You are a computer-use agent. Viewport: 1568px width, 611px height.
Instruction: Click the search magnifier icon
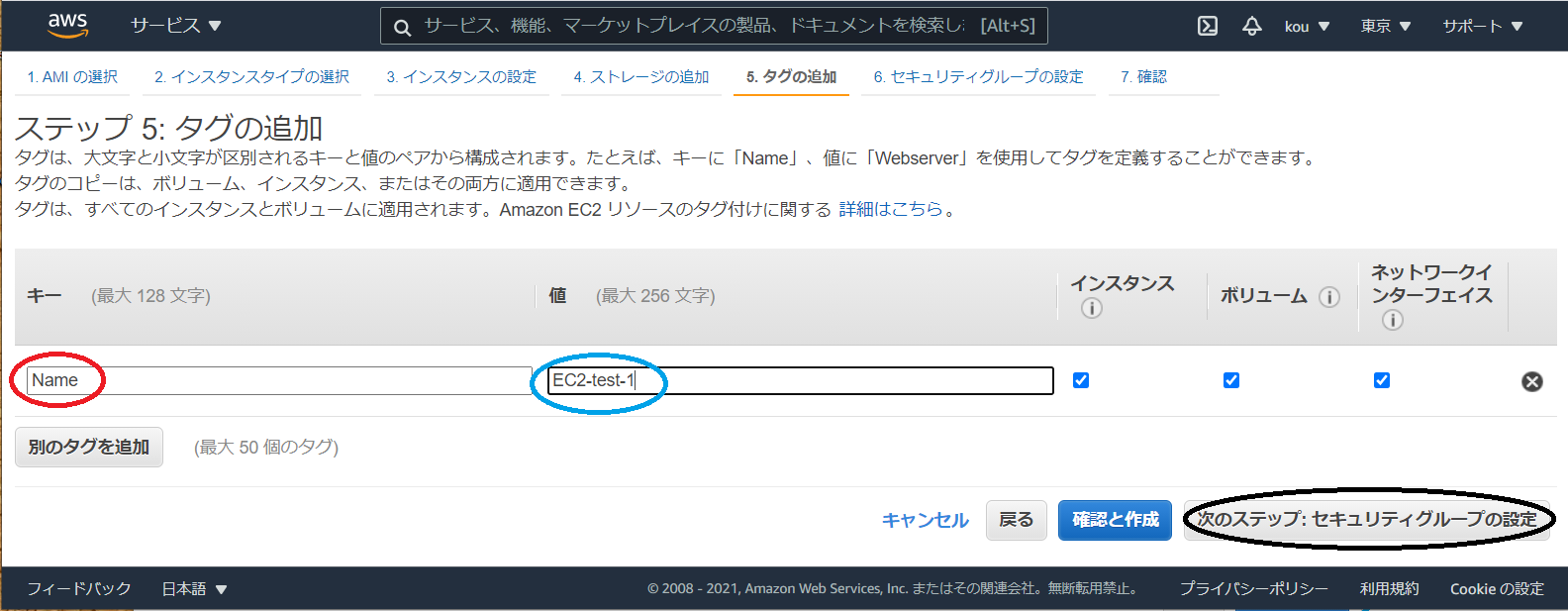pos(402,28)
